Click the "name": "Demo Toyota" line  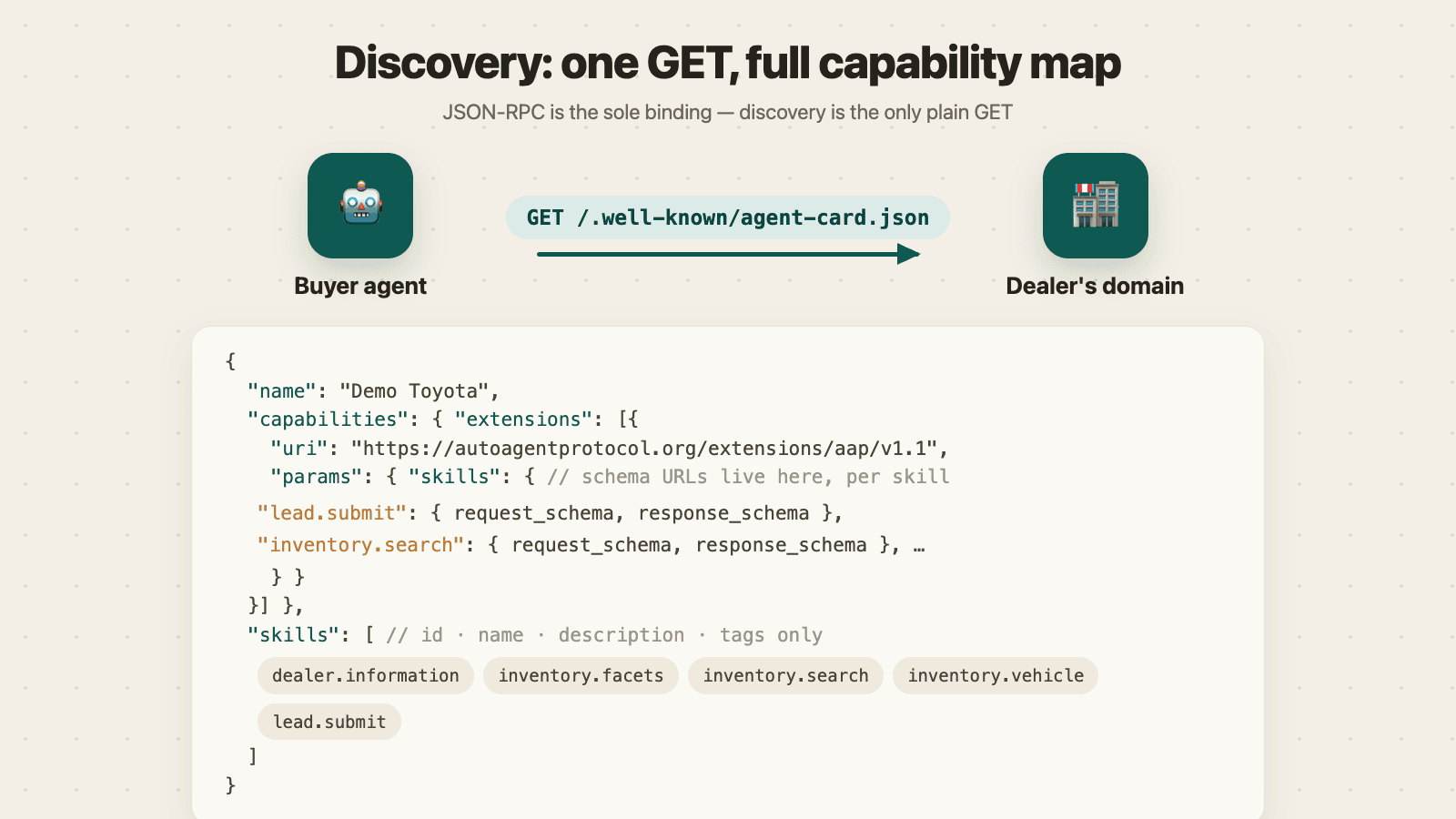(373, 391)
